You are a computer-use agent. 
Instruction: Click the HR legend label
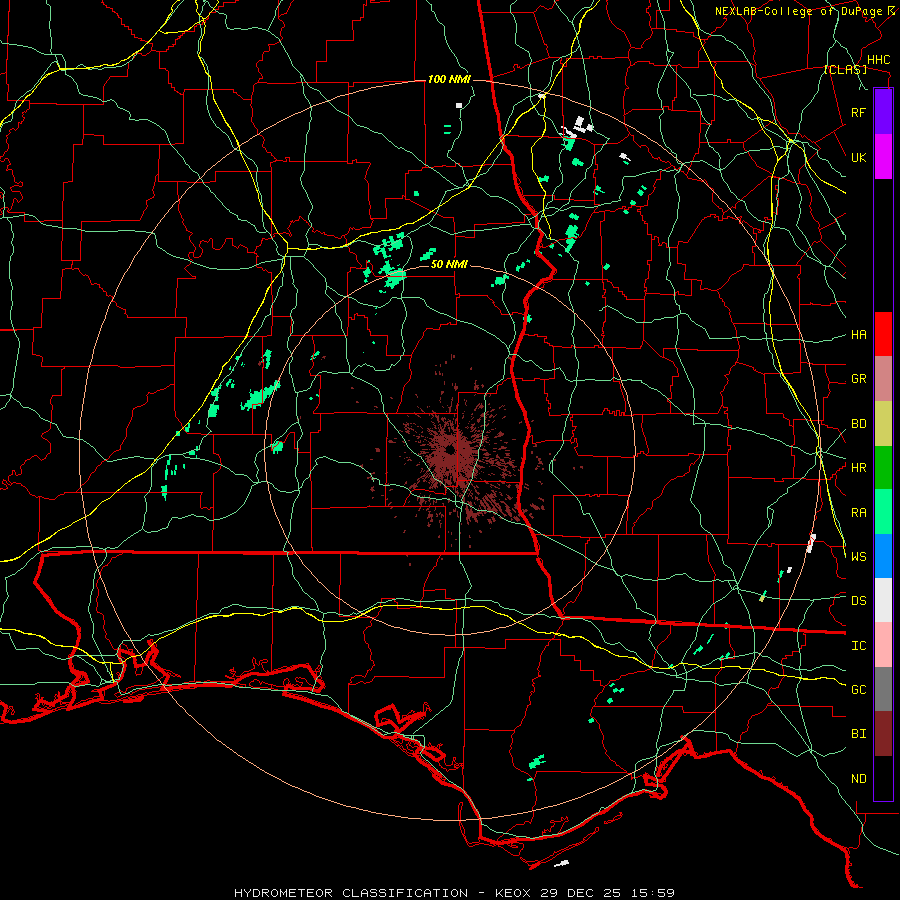pos(858,468)
